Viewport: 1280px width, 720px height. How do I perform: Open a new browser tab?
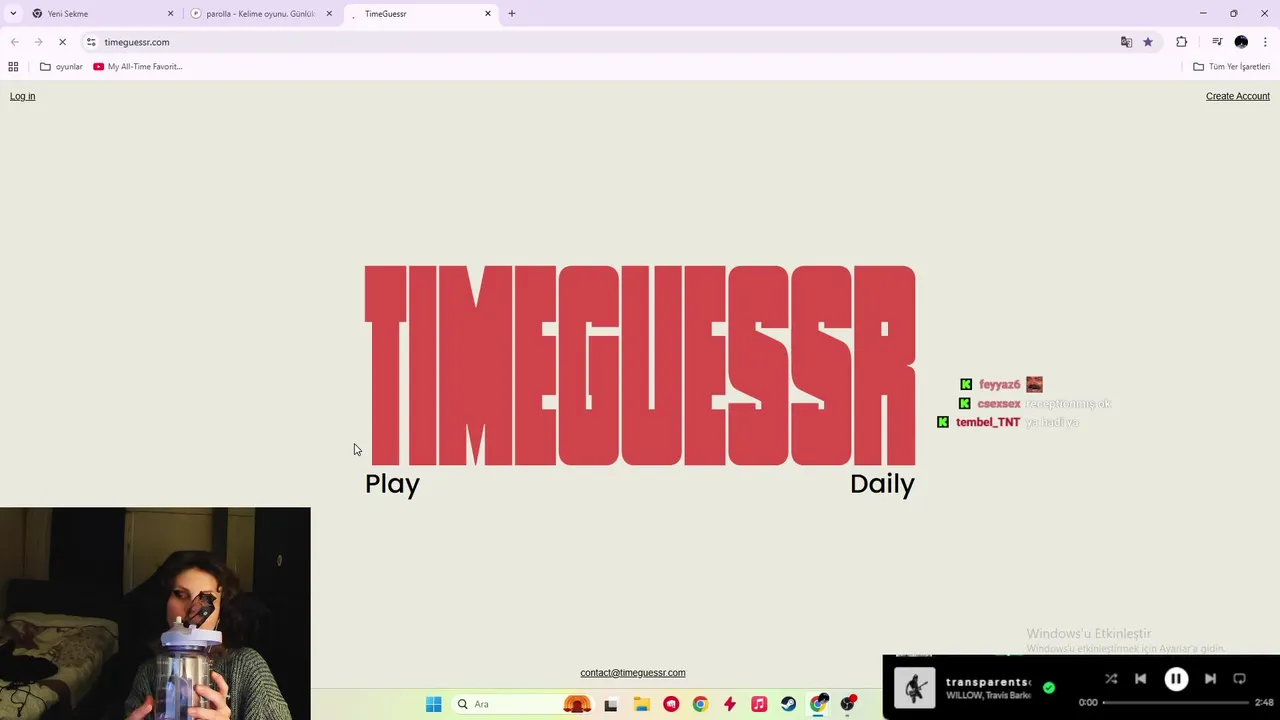[512, 14]
